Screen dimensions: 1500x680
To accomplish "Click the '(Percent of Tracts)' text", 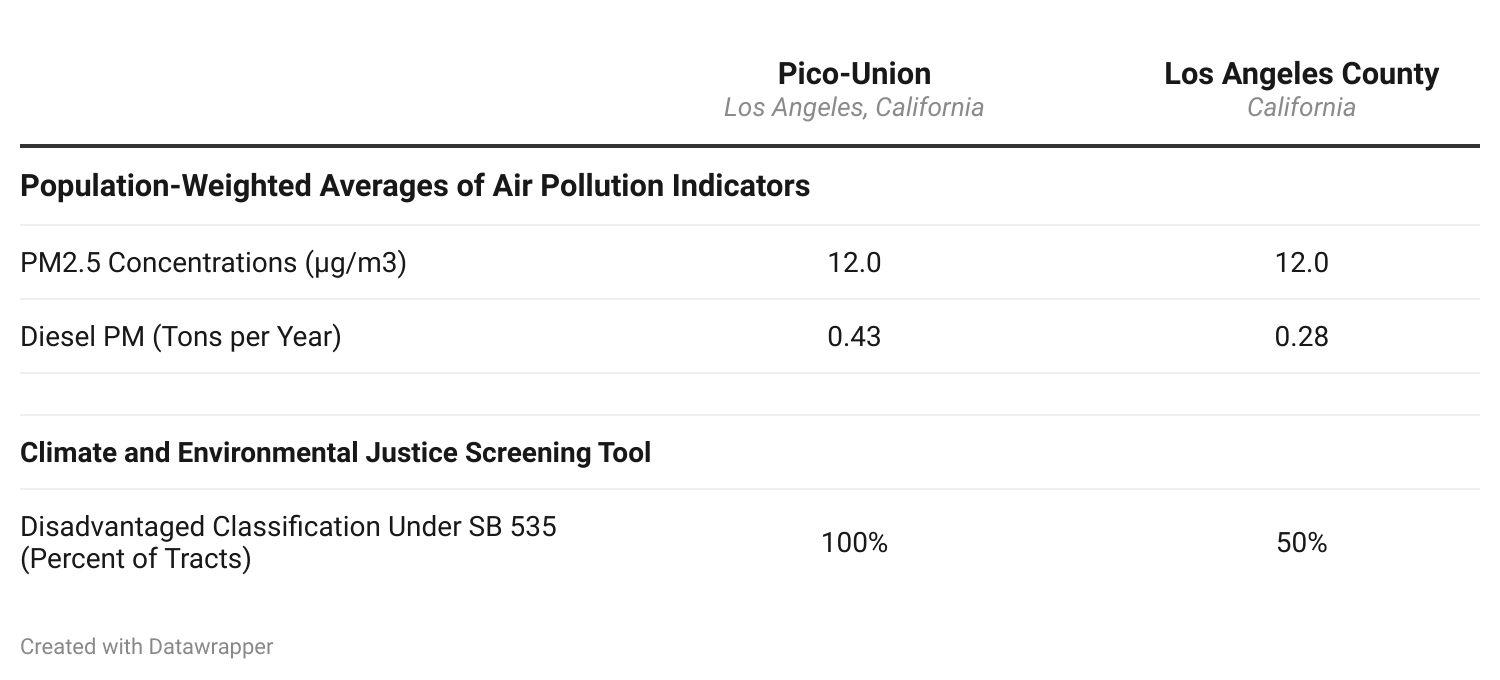I will click(135, 558).
